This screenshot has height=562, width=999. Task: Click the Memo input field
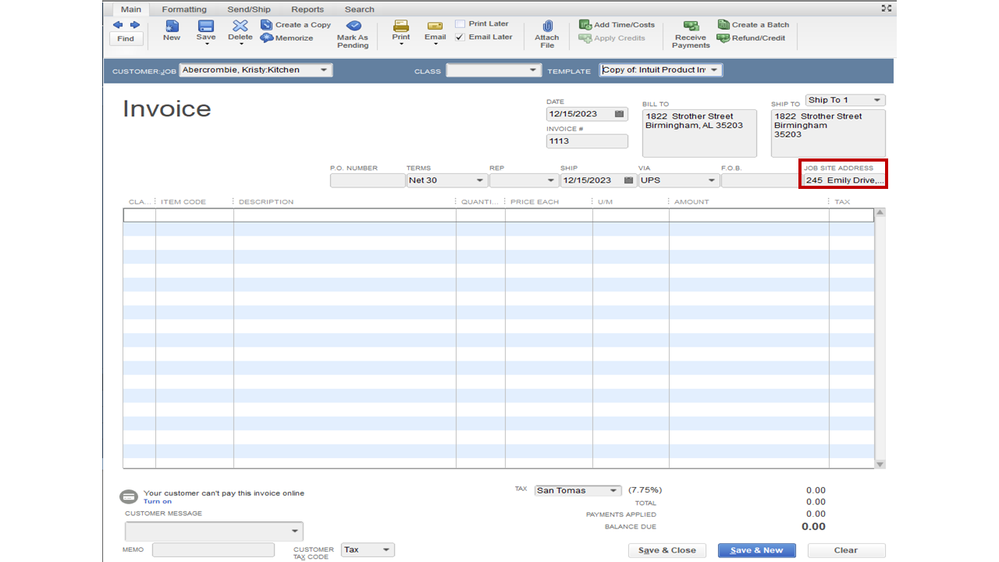[x=213, y=550]
